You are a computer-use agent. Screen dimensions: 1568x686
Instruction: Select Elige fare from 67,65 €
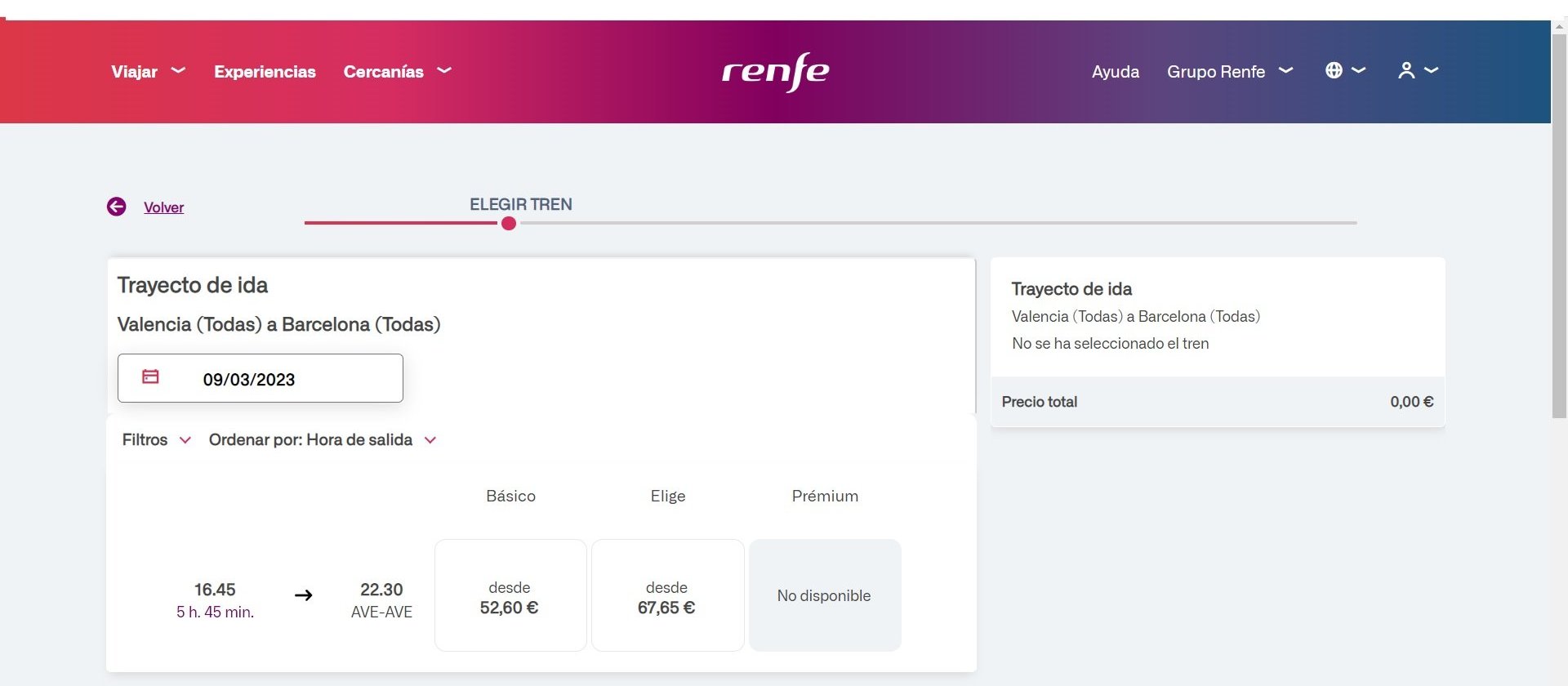[x=666, y=595]
